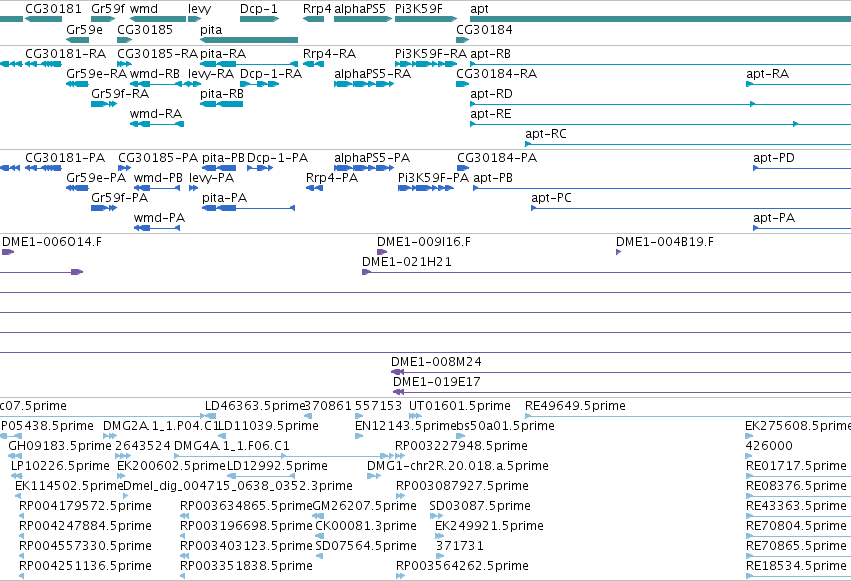This screenshot has width=851, height=581.
Task: Select the pita gene bar
Action: (x=249, y=40)
